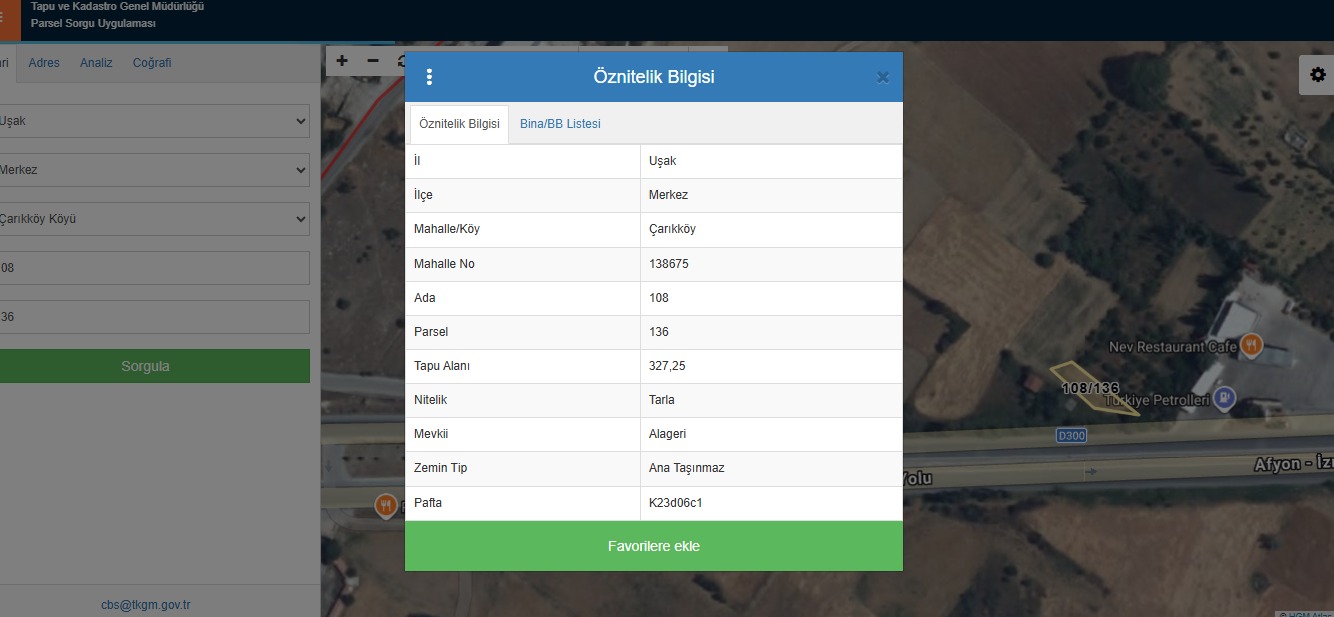Expand the Çarıkköy Köyü neighborhood dropdown

[x=153, y=219]
